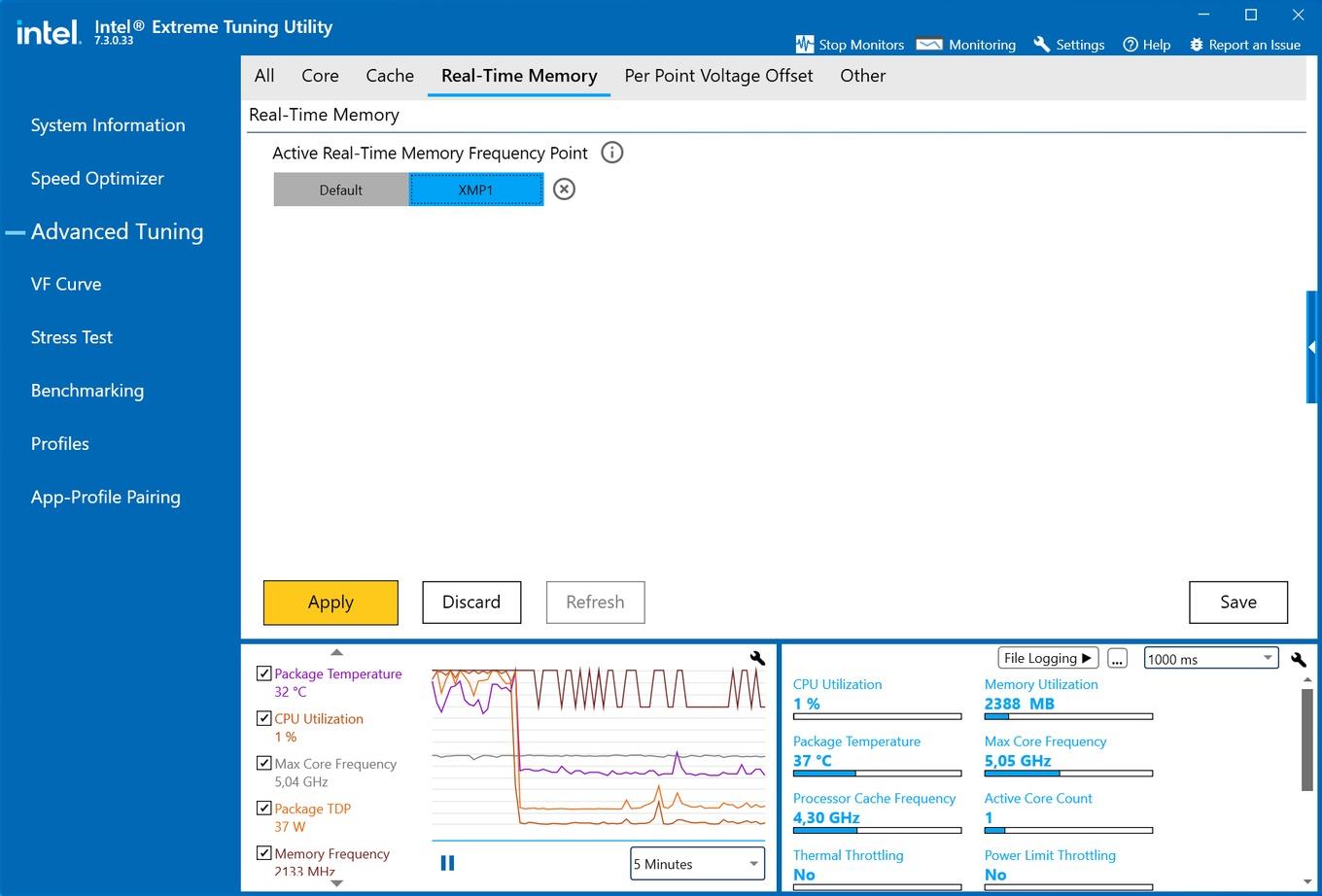Open graph panel settings wrench
Viewport: 1322px width, 896px height.
coord(757,658)
